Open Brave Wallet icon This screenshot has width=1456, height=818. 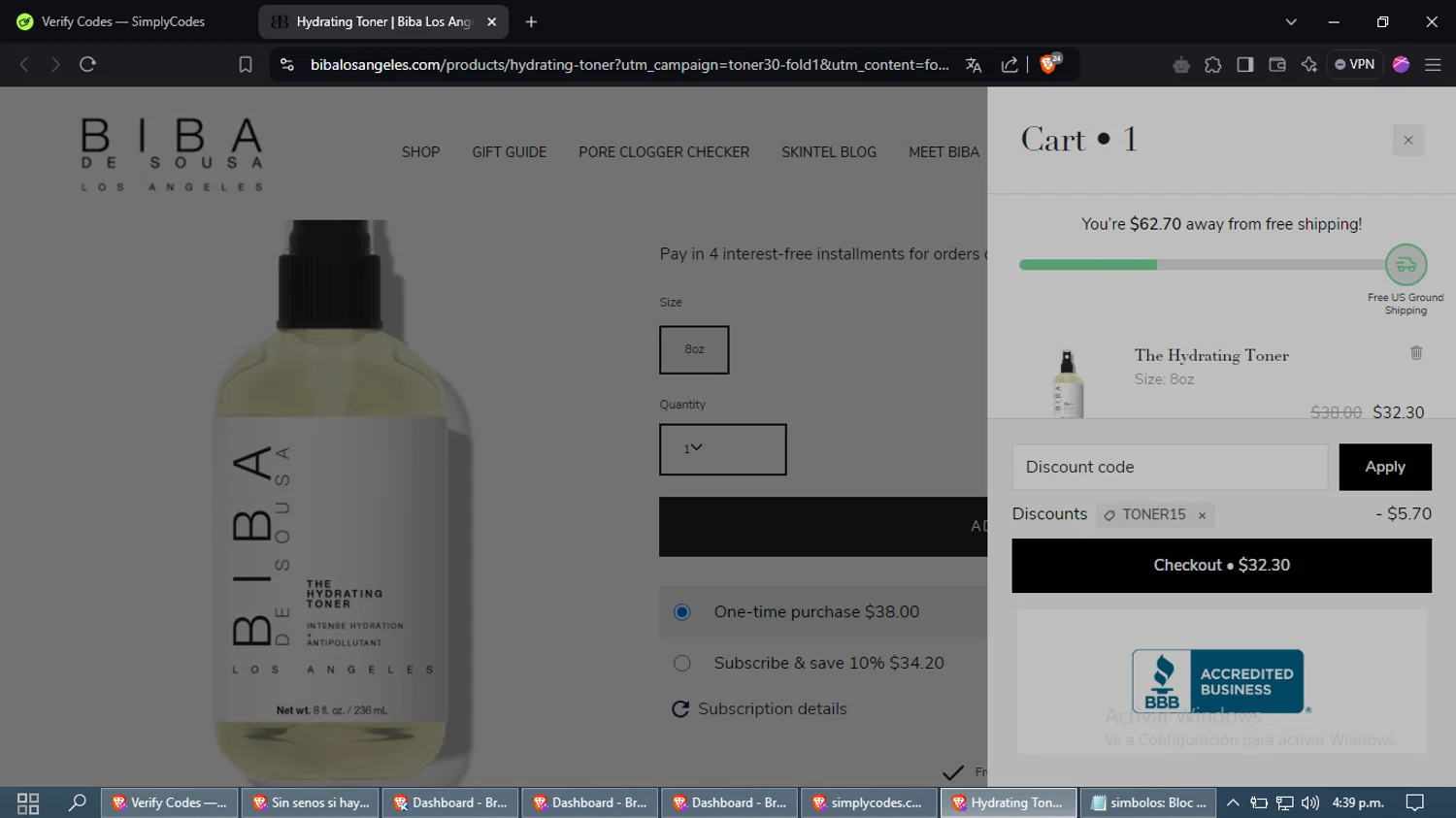1277,64
